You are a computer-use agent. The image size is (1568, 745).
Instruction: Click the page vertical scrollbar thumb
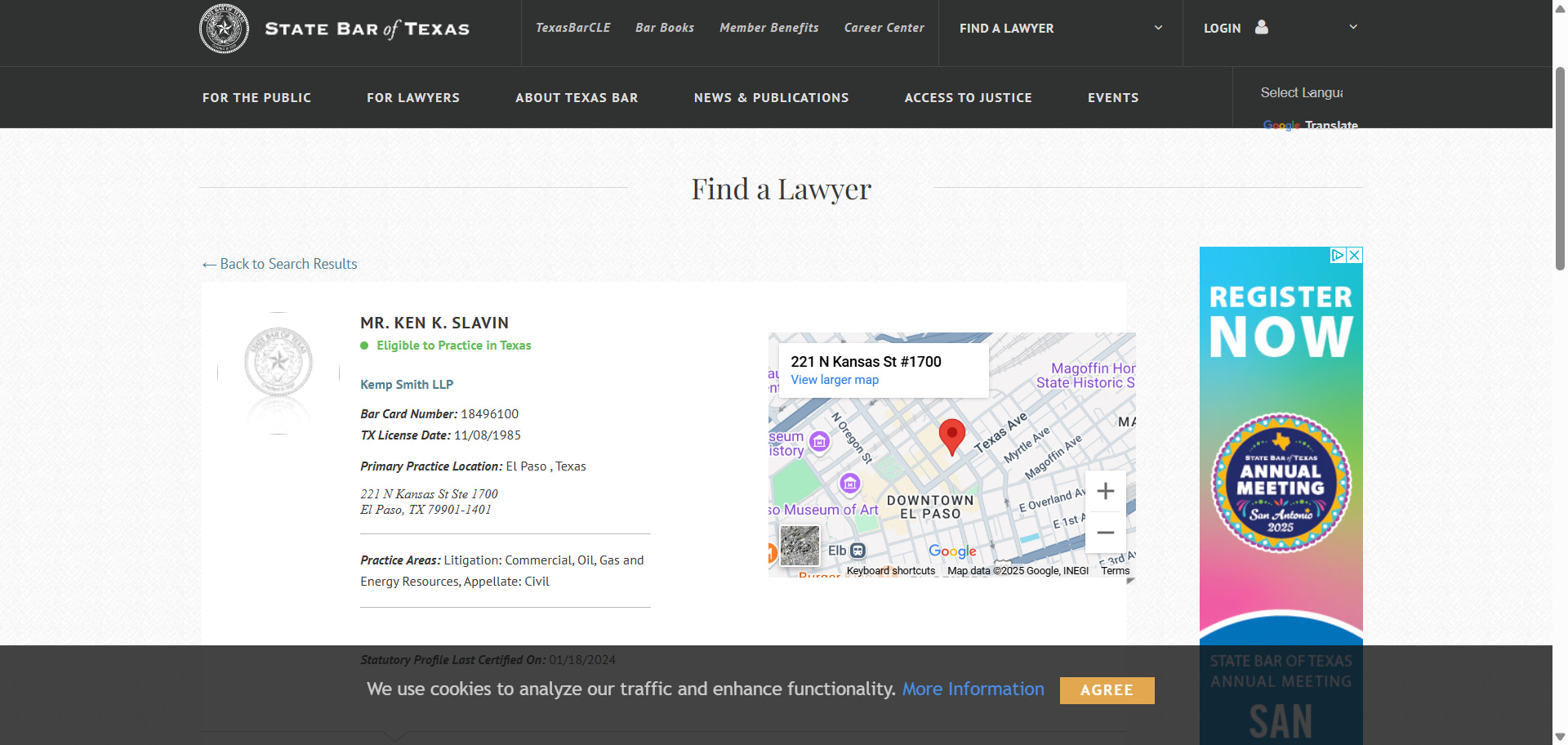pyautogui.click(x=1560, y=168)
